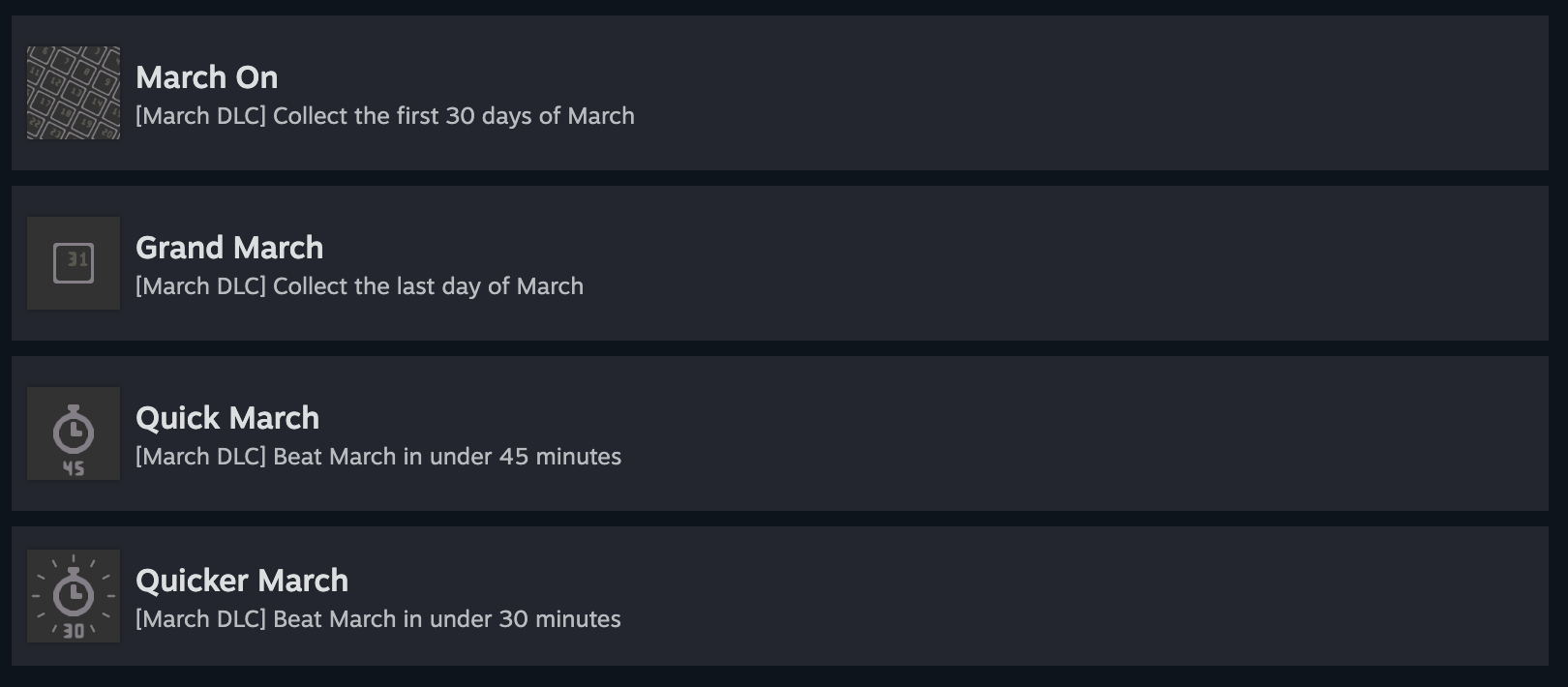Click empty space in the Quick March row
This screenshot has height=687, width=1568.
(x=1065, y=433)
